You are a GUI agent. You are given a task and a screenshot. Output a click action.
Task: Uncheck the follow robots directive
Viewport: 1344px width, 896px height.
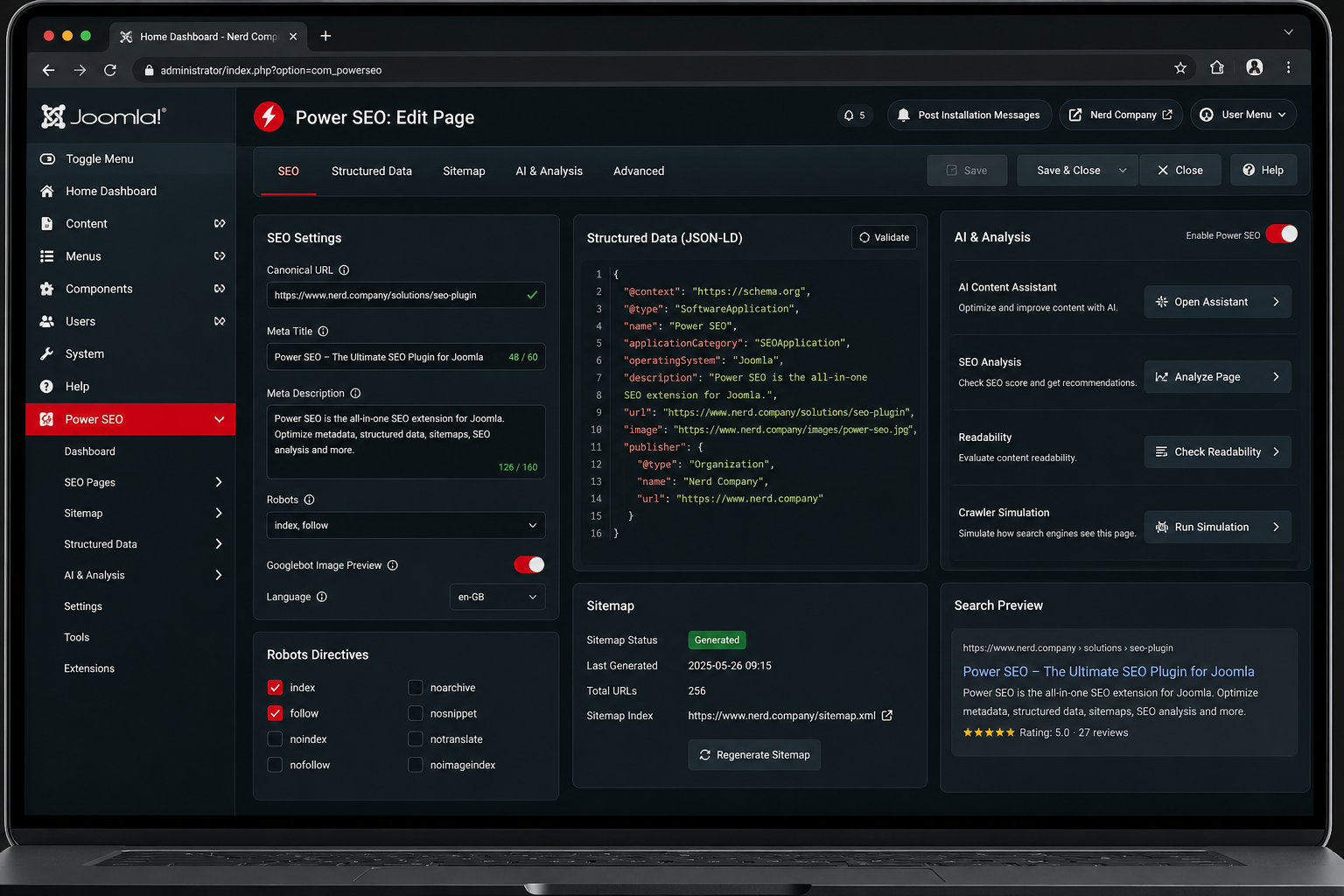pos(275,713)
